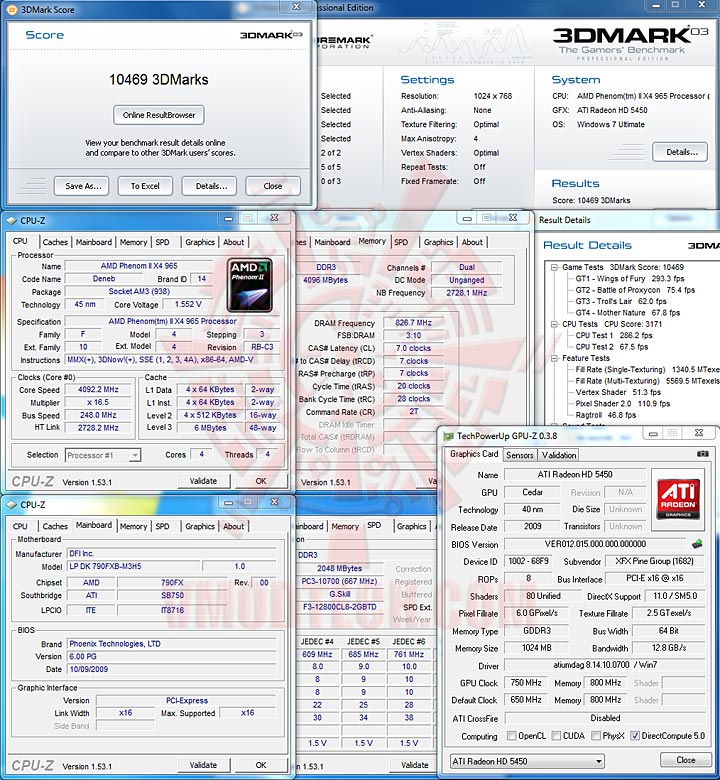Click the GPU-Z screenshot camera icon
This screenshot has height=780, width=720.
click(702, 454)
